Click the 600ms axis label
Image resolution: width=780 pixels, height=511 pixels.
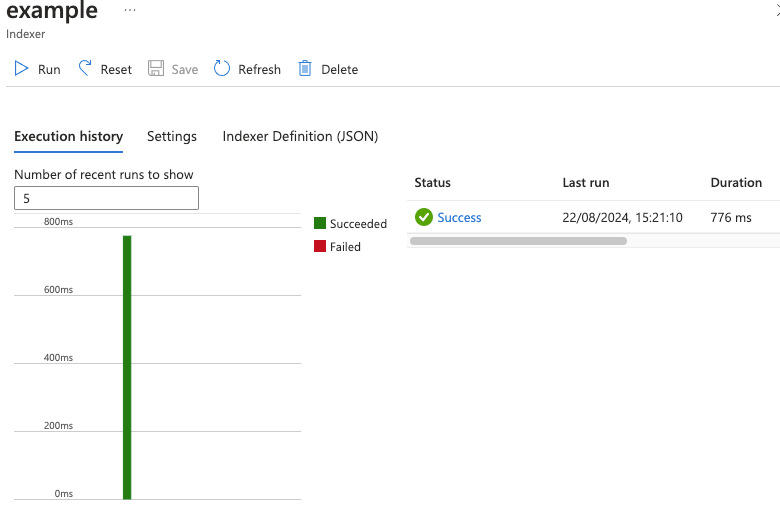click(x=58, y=290)
